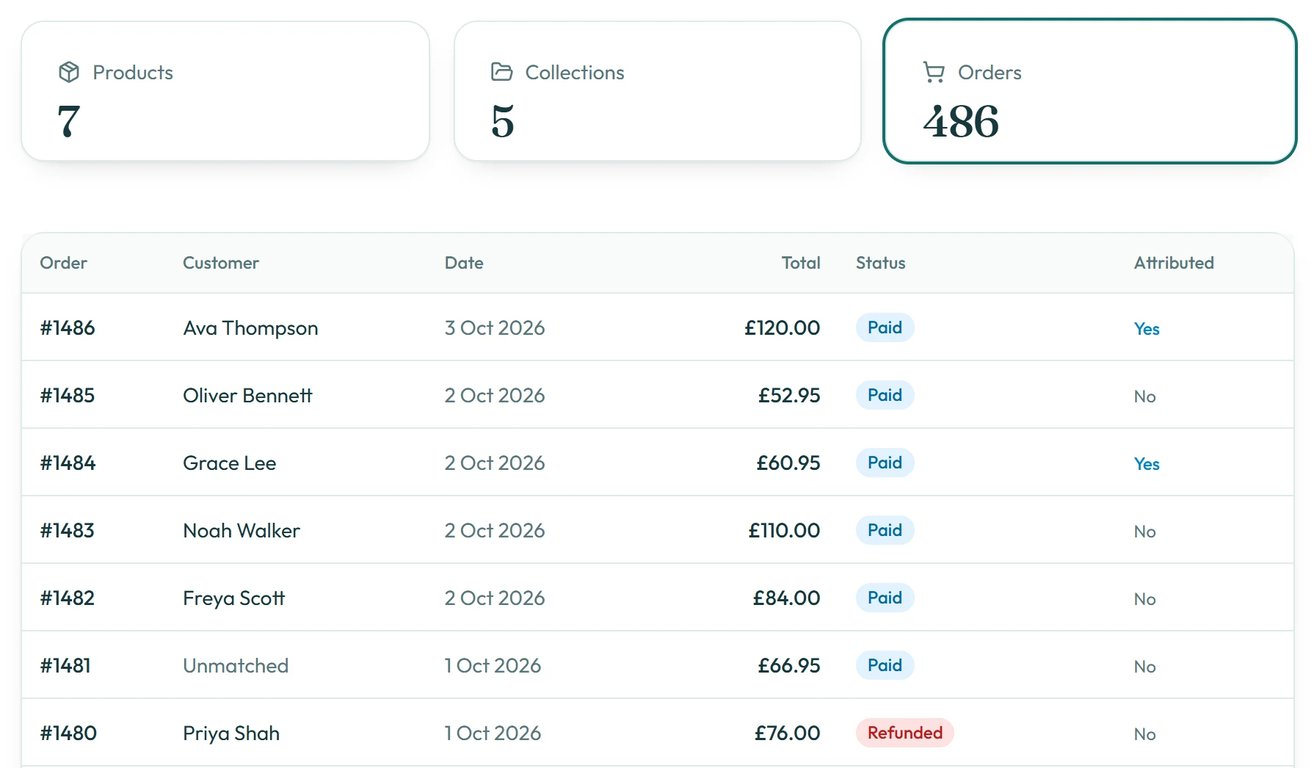
Task: Click order number #1481
Action: point(66,665)
